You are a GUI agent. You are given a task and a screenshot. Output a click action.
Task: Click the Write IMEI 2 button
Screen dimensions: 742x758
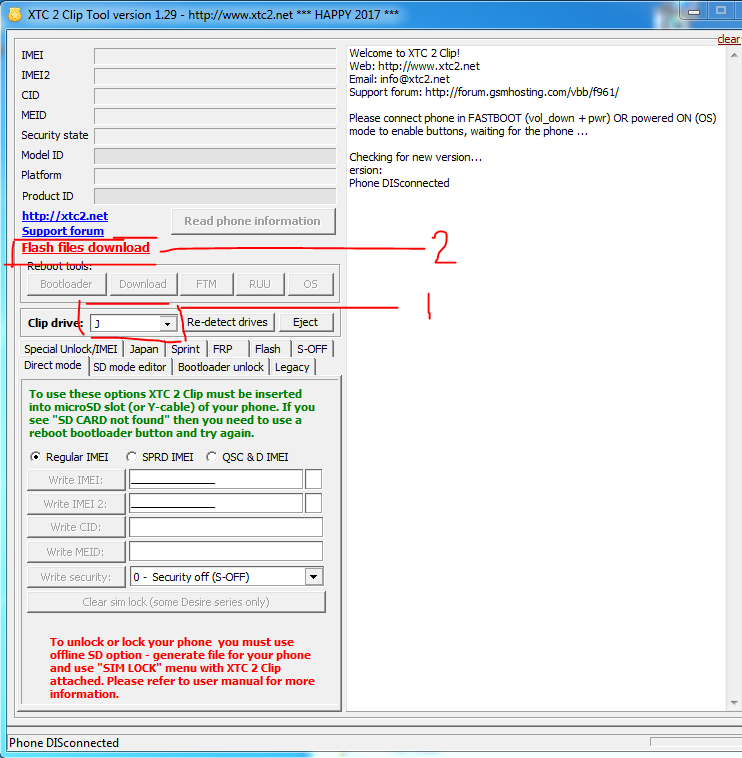pyautogui.click(x=76, y=504)
